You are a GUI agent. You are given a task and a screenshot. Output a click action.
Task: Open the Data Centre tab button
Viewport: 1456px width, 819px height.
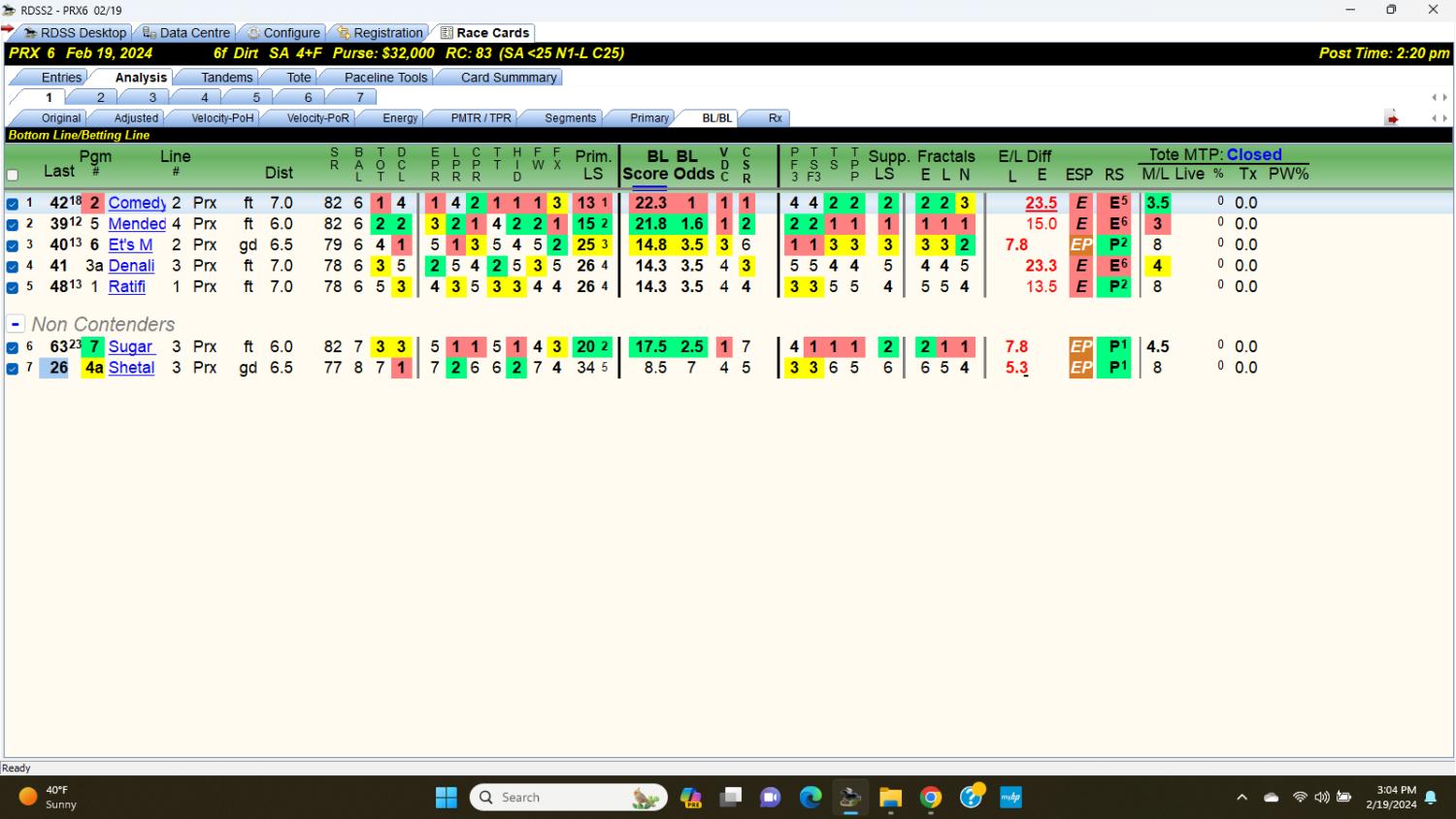click(185, 33)
